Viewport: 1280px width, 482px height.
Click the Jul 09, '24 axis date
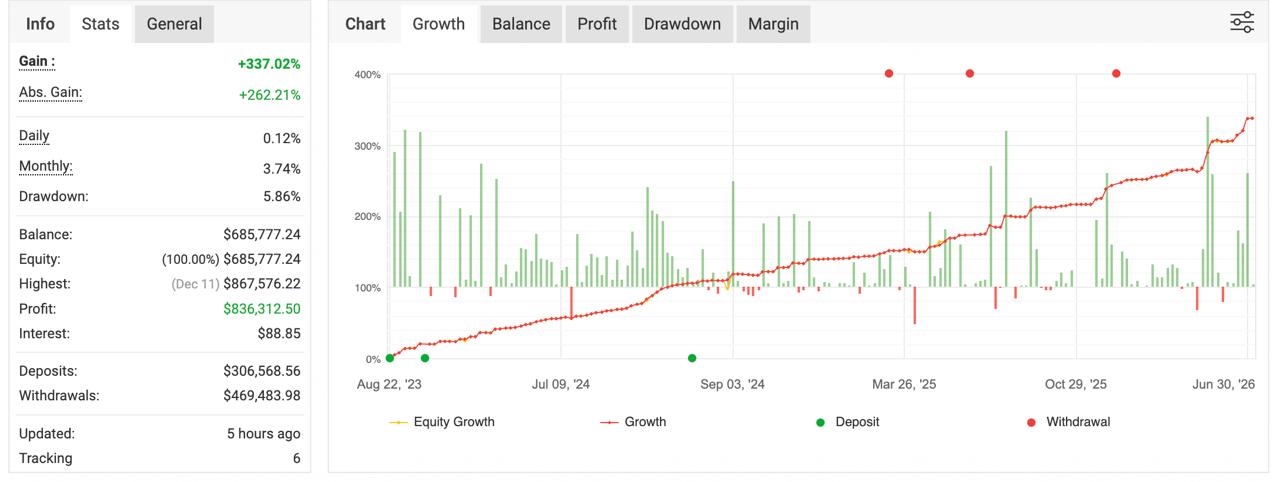point(561,384)
